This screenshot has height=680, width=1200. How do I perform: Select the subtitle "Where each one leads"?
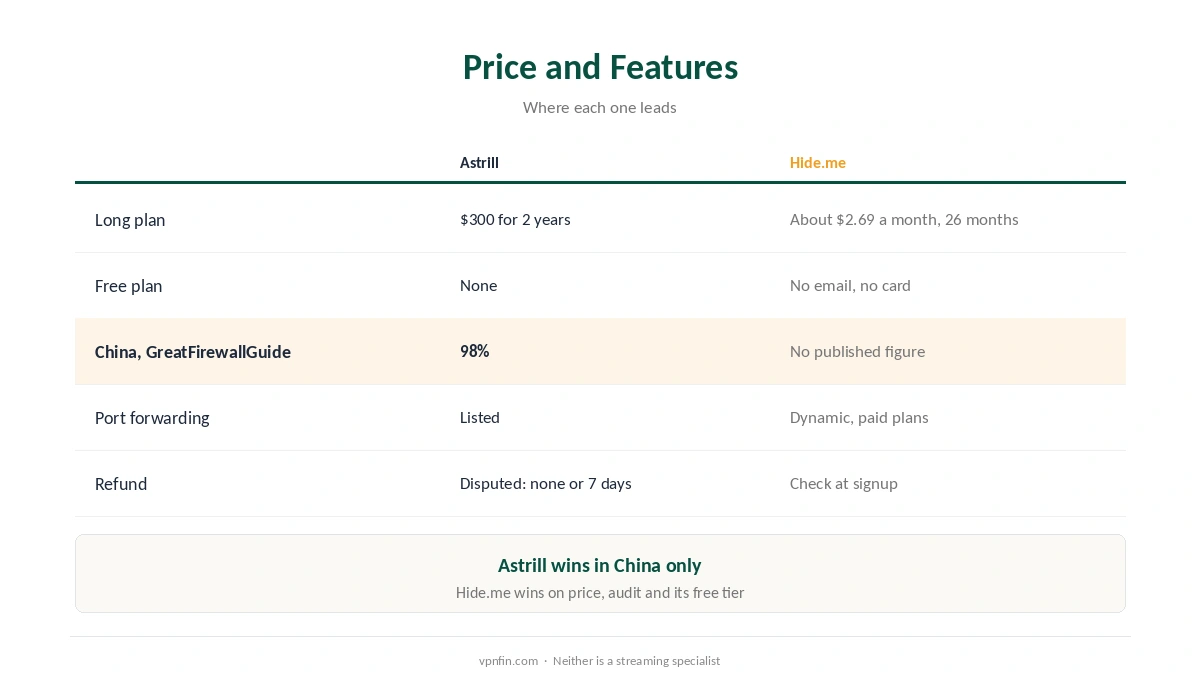pyautogui.click(x=600, y=107)
